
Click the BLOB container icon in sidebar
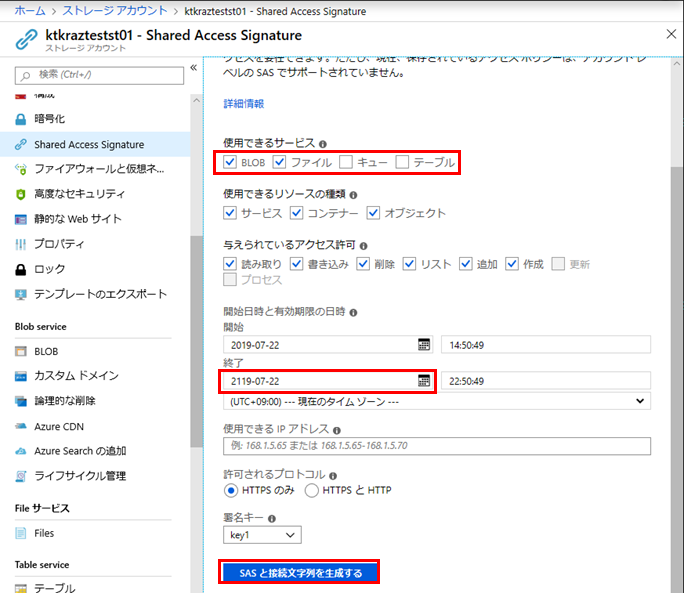tap(21, 352)
